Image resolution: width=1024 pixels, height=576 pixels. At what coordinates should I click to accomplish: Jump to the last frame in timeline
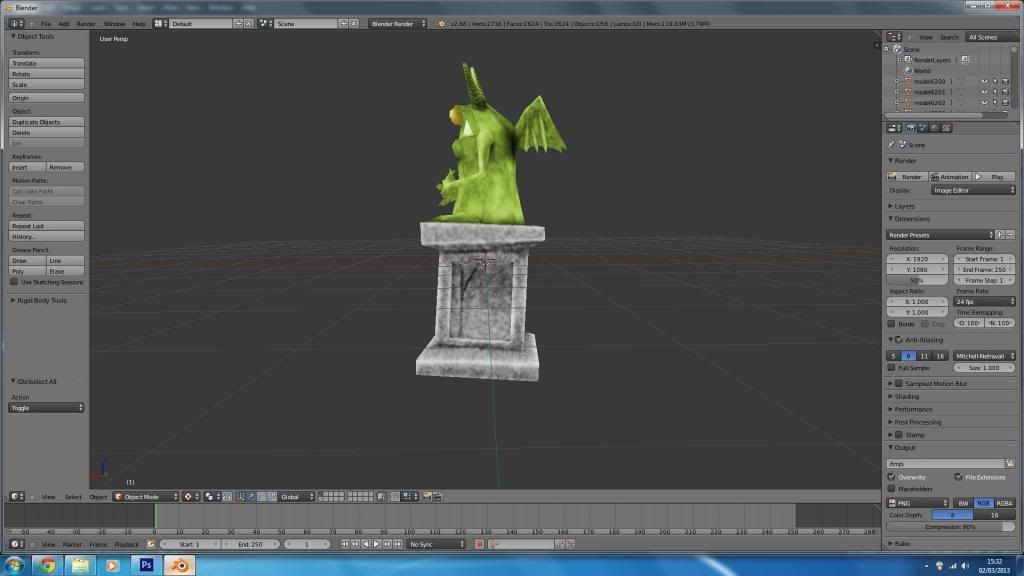click(398, 544)
